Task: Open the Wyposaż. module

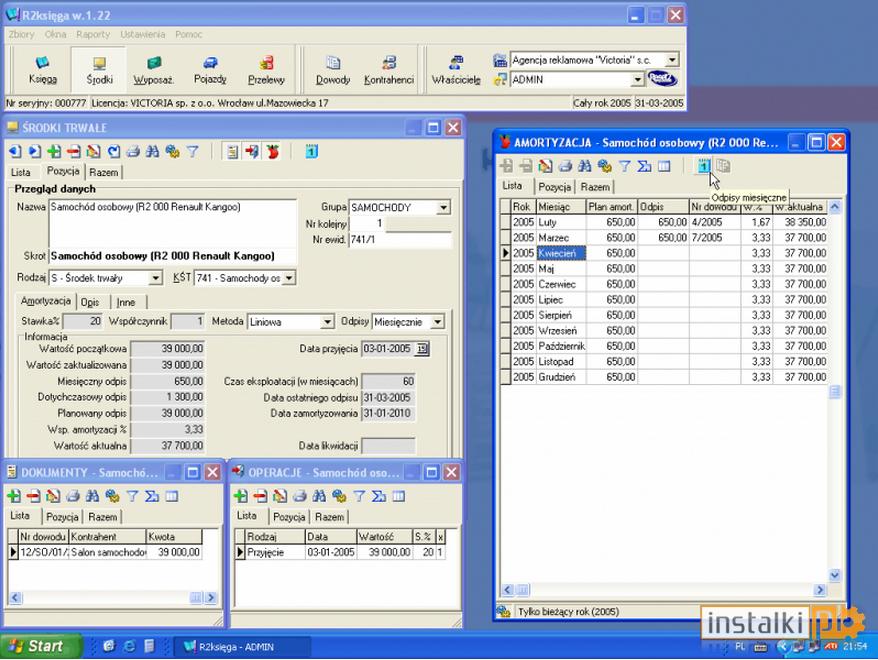Action: (153, 70)
